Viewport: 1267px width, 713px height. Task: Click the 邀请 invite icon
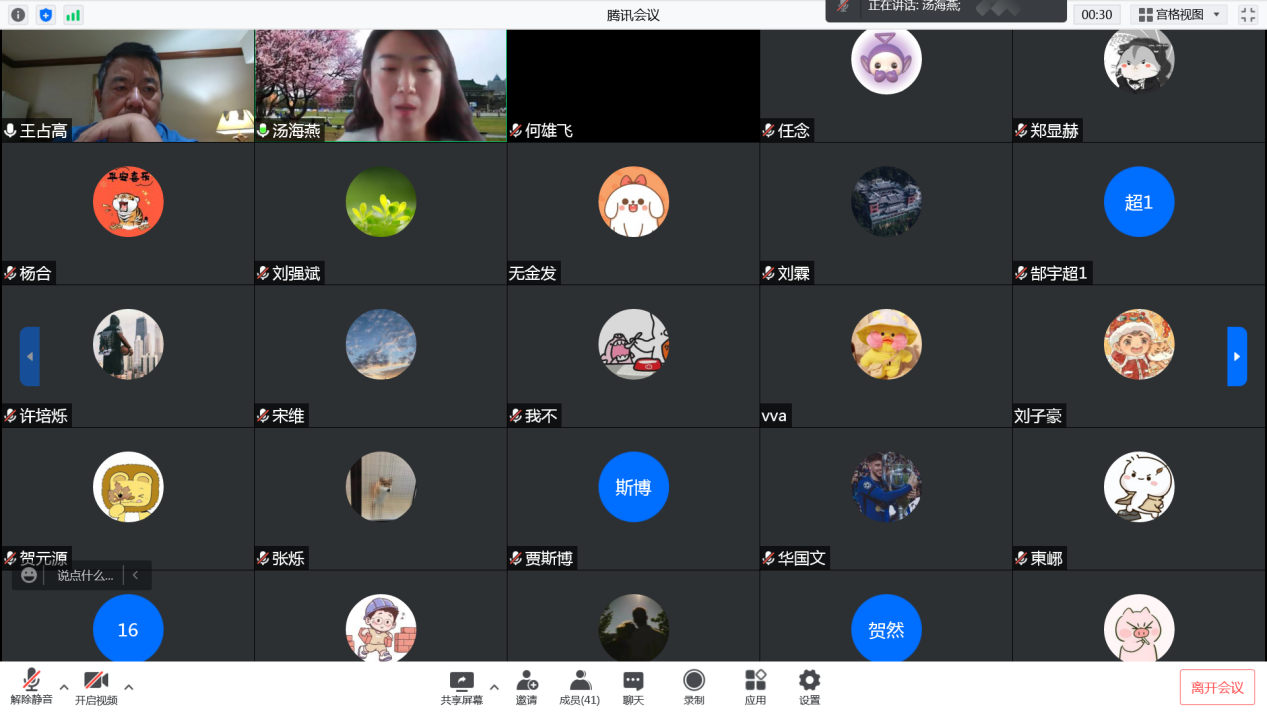(527, 687)
